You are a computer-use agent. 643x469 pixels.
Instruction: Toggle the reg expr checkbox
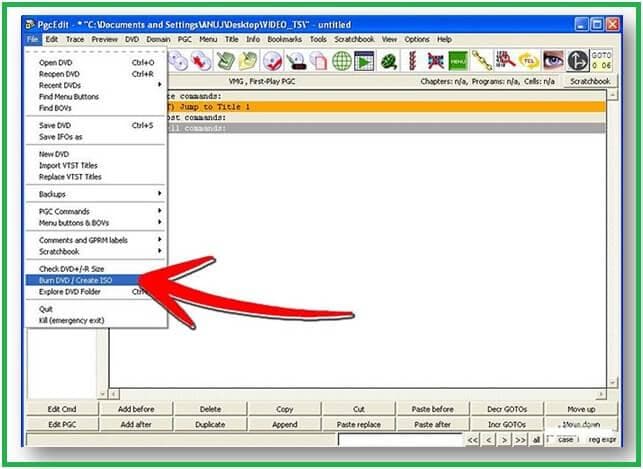click(599, 439)
